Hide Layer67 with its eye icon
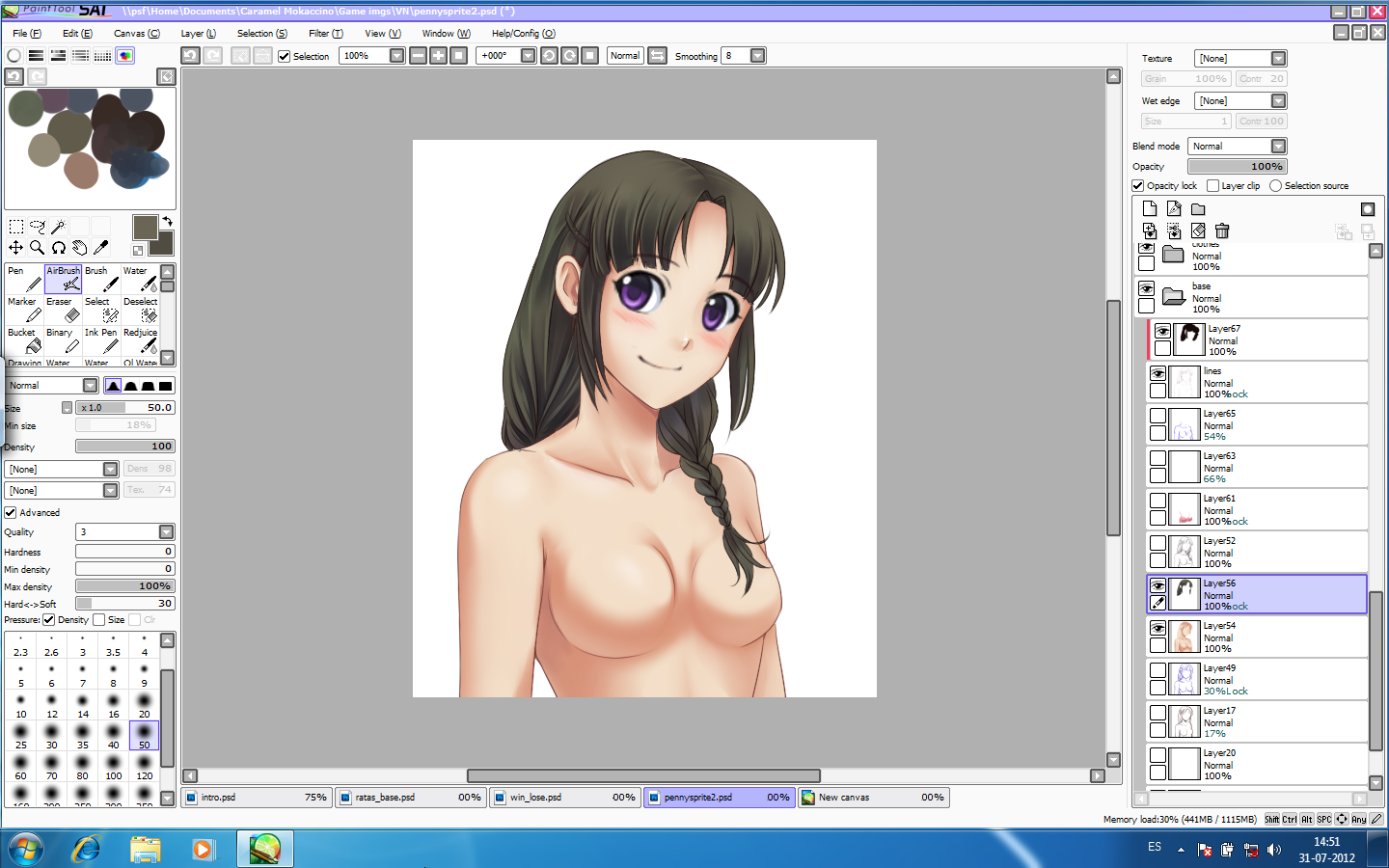1389x868 pixels. point(1162,331)
